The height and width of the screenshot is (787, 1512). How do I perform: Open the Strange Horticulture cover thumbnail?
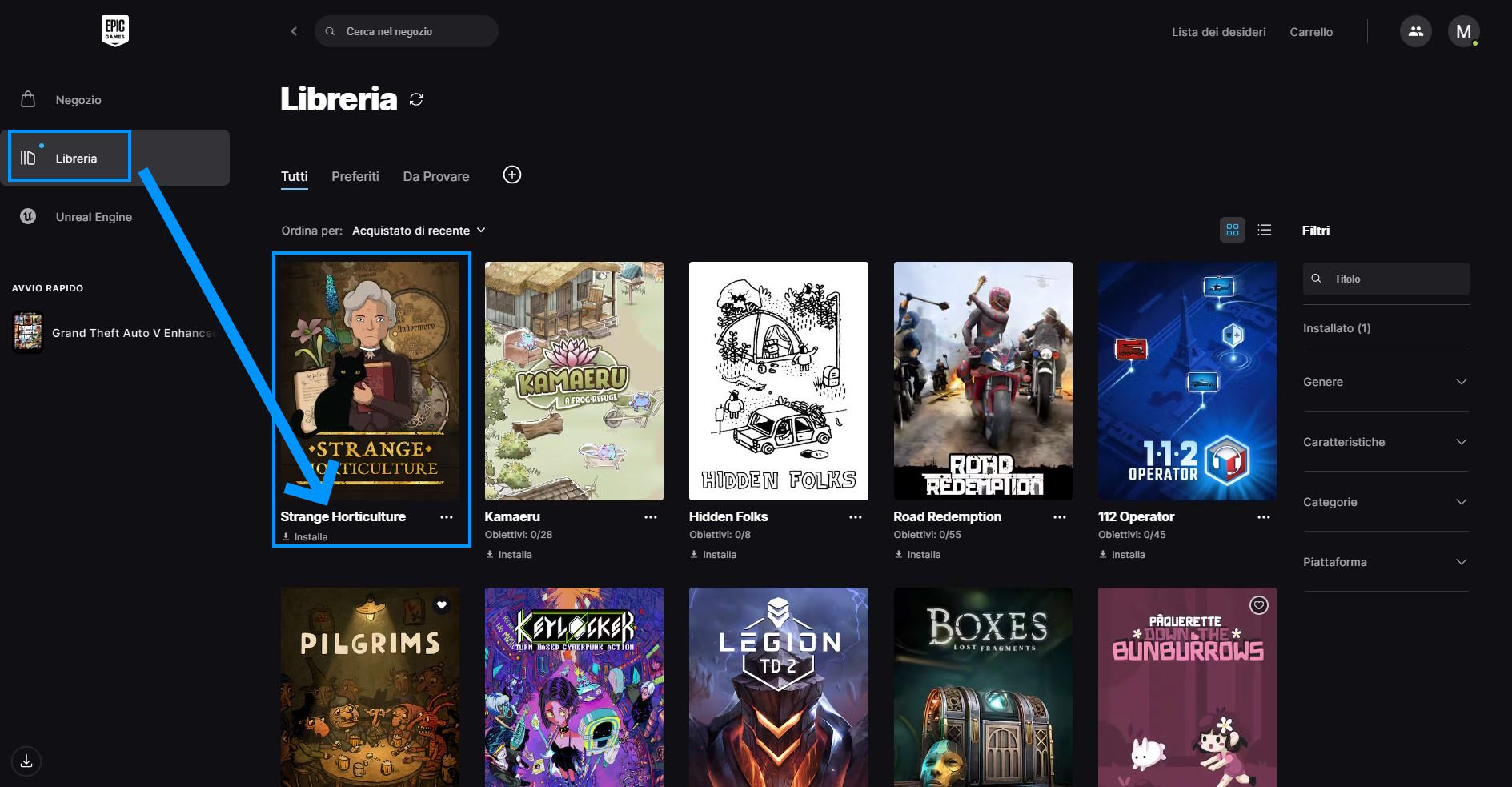pos(370,381)
